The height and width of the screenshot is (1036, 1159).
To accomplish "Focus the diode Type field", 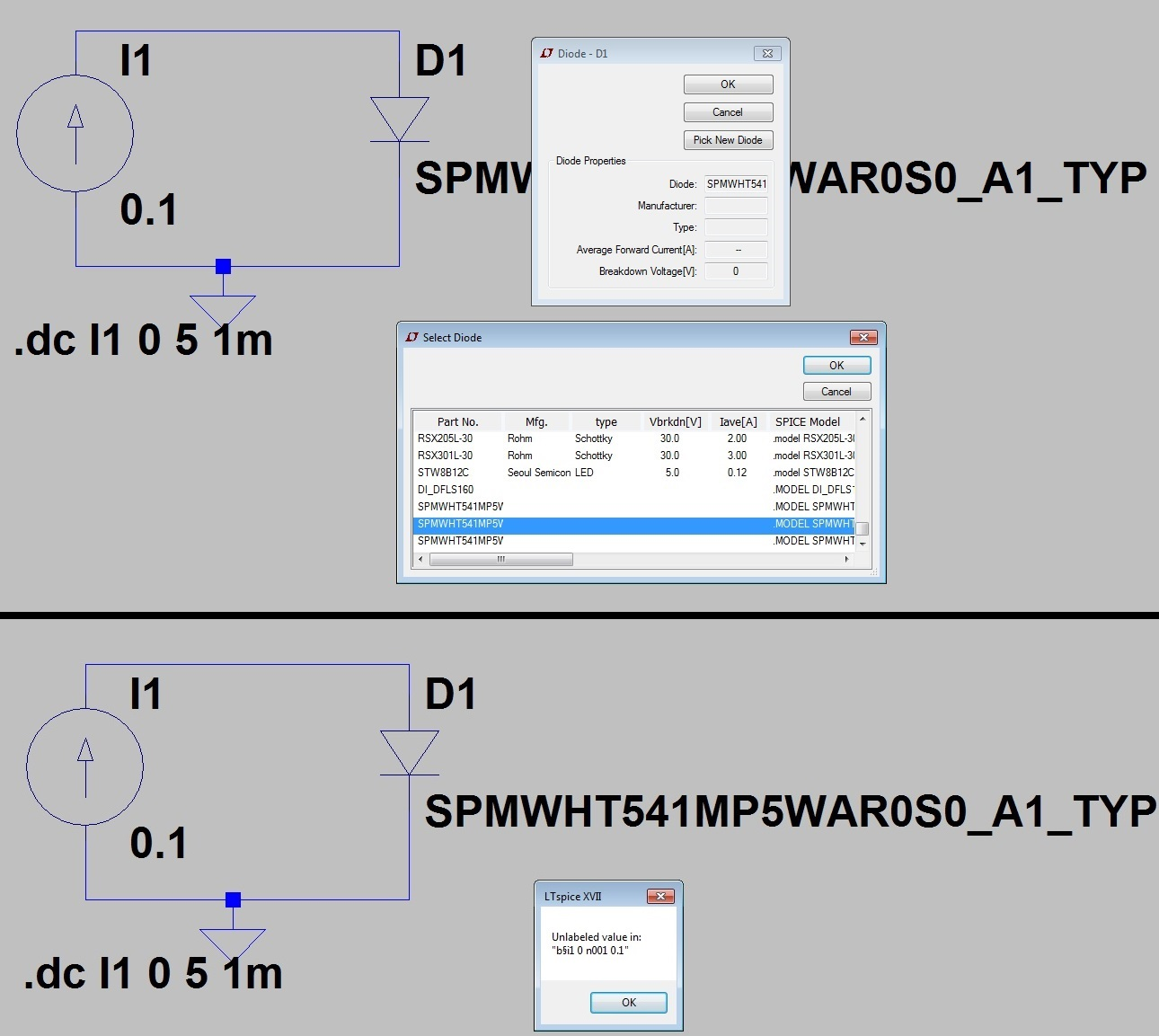I will point(736,227).
